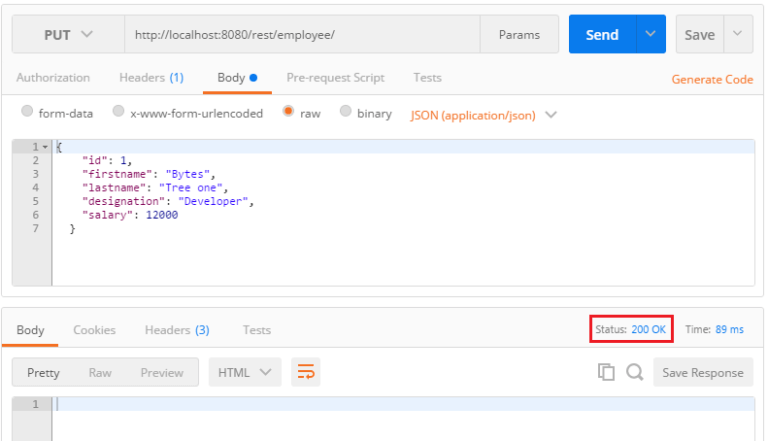Collapse JSON object with line 1 fold arrow
This screenshot has width=768, height=441.
(x=45, y=147)
